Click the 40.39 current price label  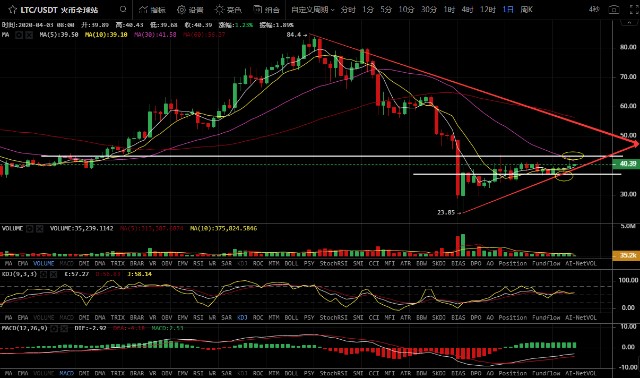click(x=626, y=164)
